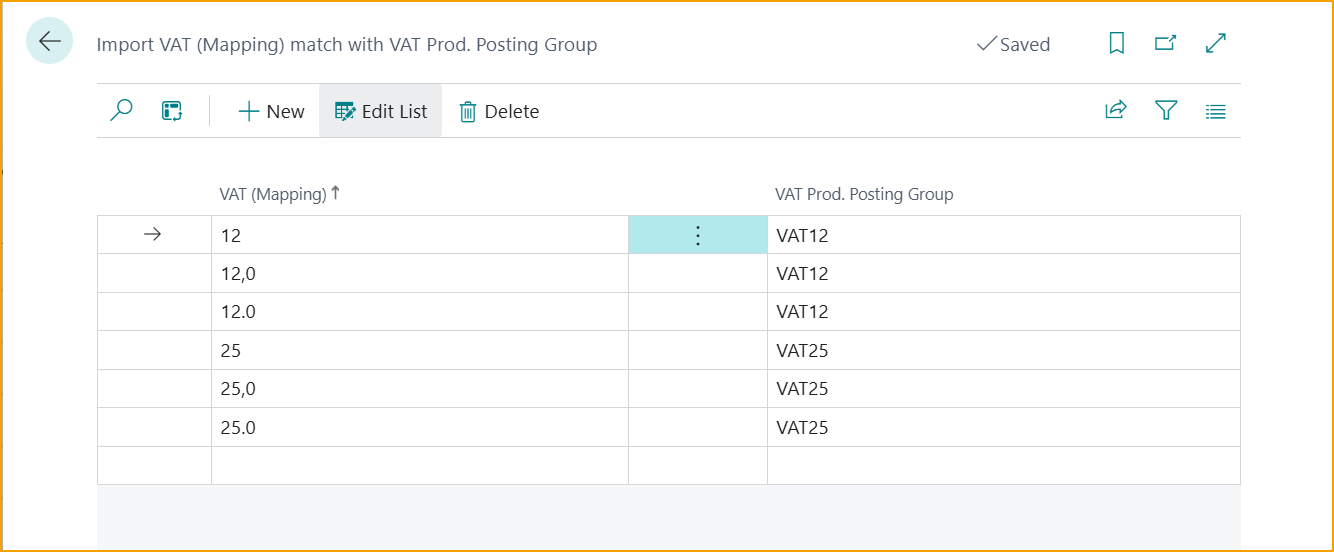Viewport: 1334px width, 552px height.
Task: Sort by VAT (Mapping) column header
Action: 273,194
